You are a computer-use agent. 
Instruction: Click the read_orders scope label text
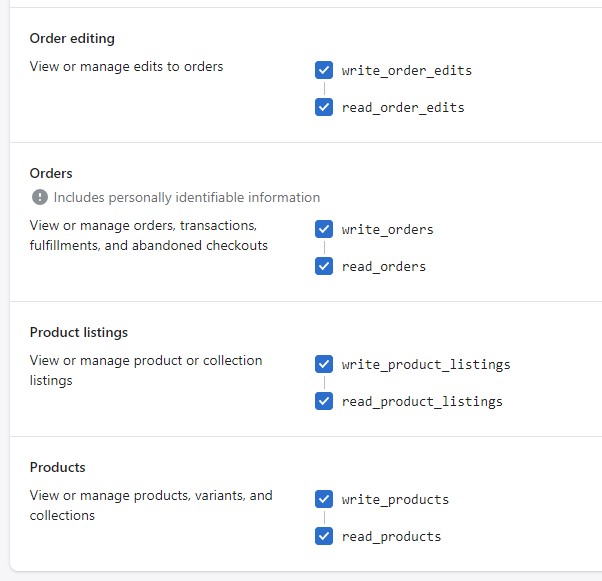coord(384,266)
